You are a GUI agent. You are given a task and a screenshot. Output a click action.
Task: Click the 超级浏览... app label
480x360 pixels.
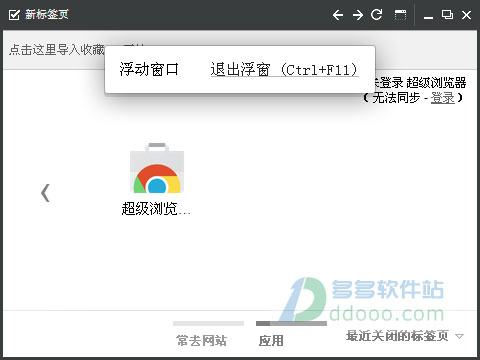(156, 209)
